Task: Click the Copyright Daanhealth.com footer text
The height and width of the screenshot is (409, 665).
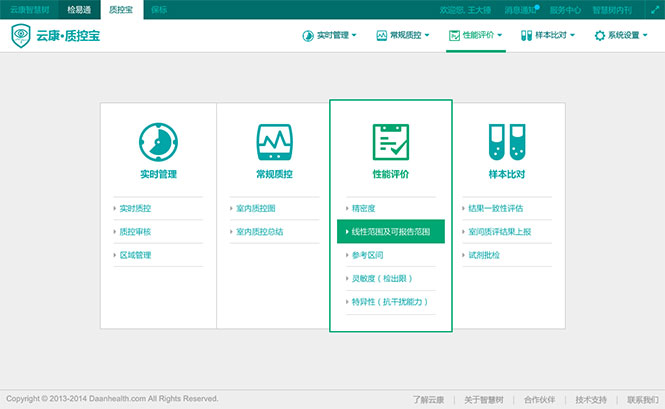Action: click(x=112, y=399)
